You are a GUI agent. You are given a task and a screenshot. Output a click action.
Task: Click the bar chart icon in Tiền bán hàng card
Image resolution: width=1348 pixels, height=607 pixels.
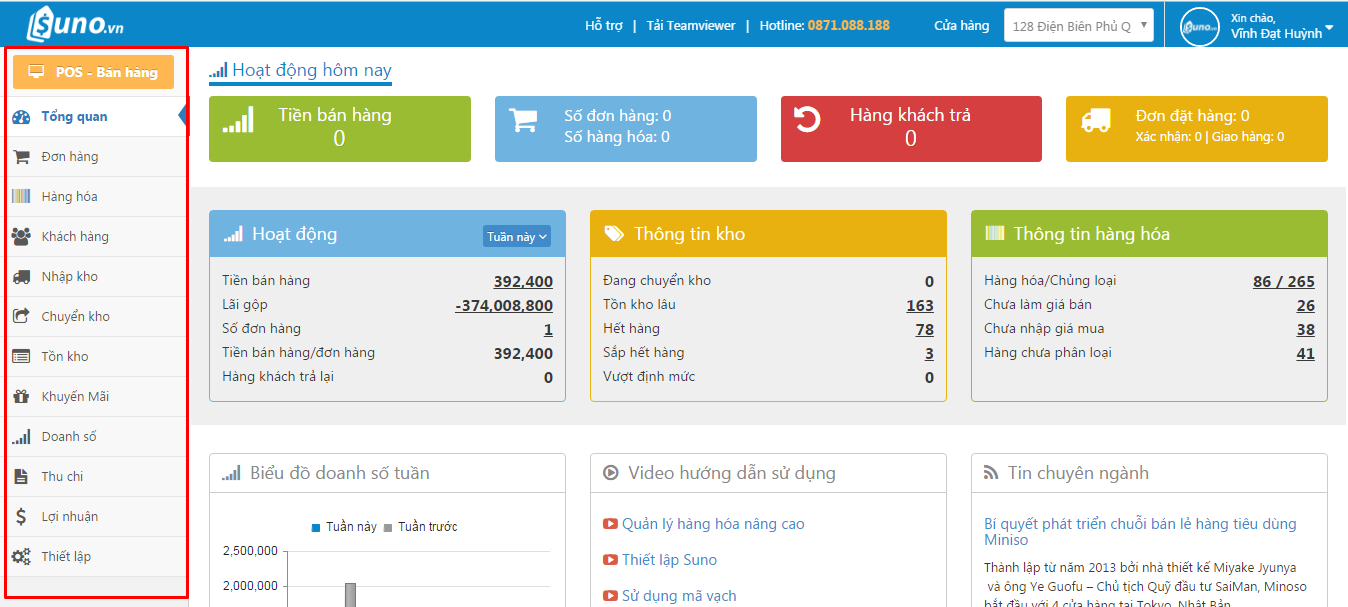(237, 120)
